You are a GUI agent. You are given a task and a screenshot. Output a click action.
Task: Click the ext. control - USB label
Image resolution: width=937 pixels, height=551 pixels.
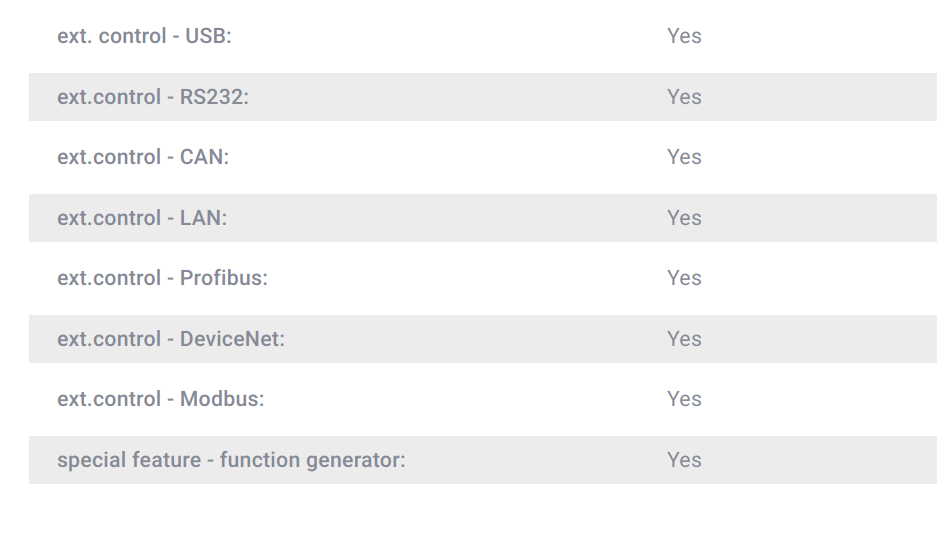pos(144,36)
